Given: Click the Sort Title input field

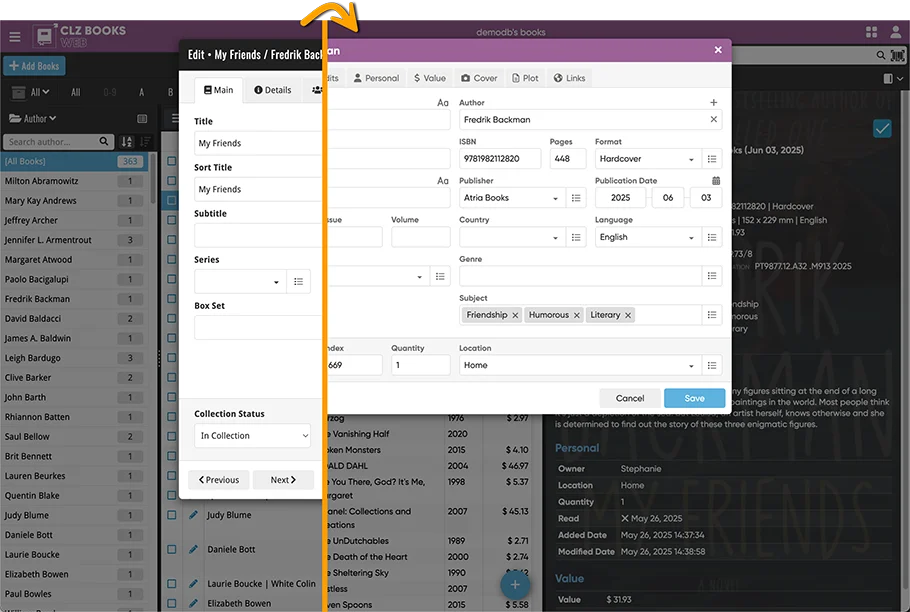Looking at the screenshot, I should (258, 189).
